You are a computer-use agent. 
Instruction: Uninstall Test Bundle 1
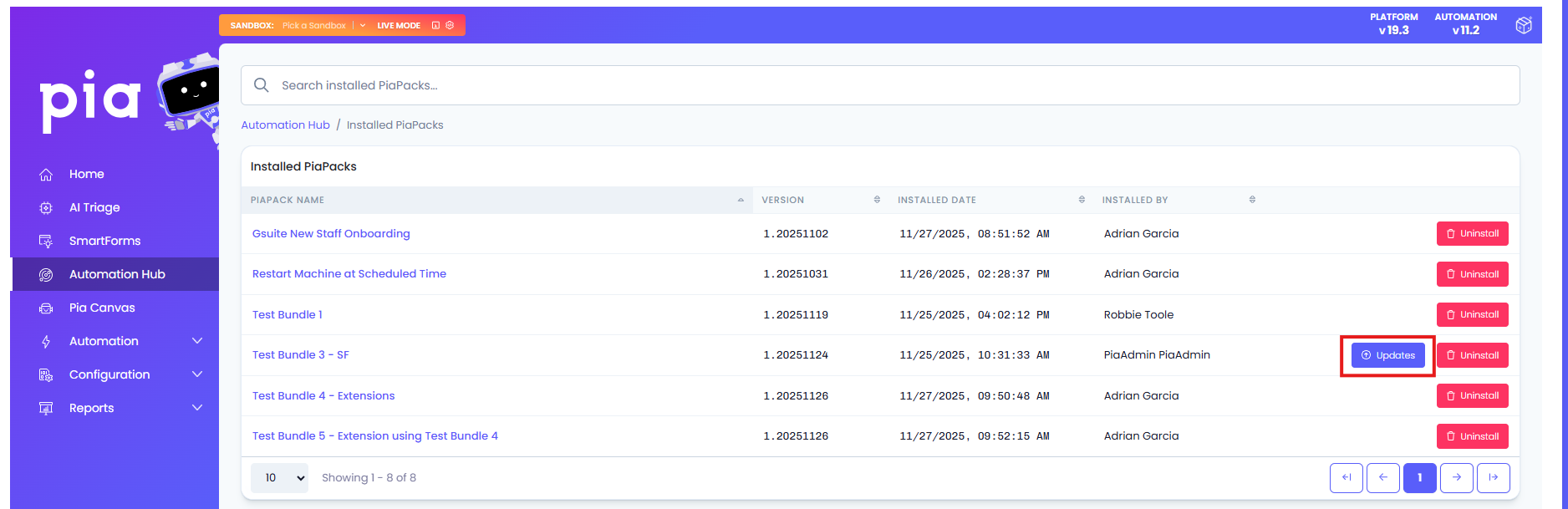pyautogui.click(x=1473, y=315)
